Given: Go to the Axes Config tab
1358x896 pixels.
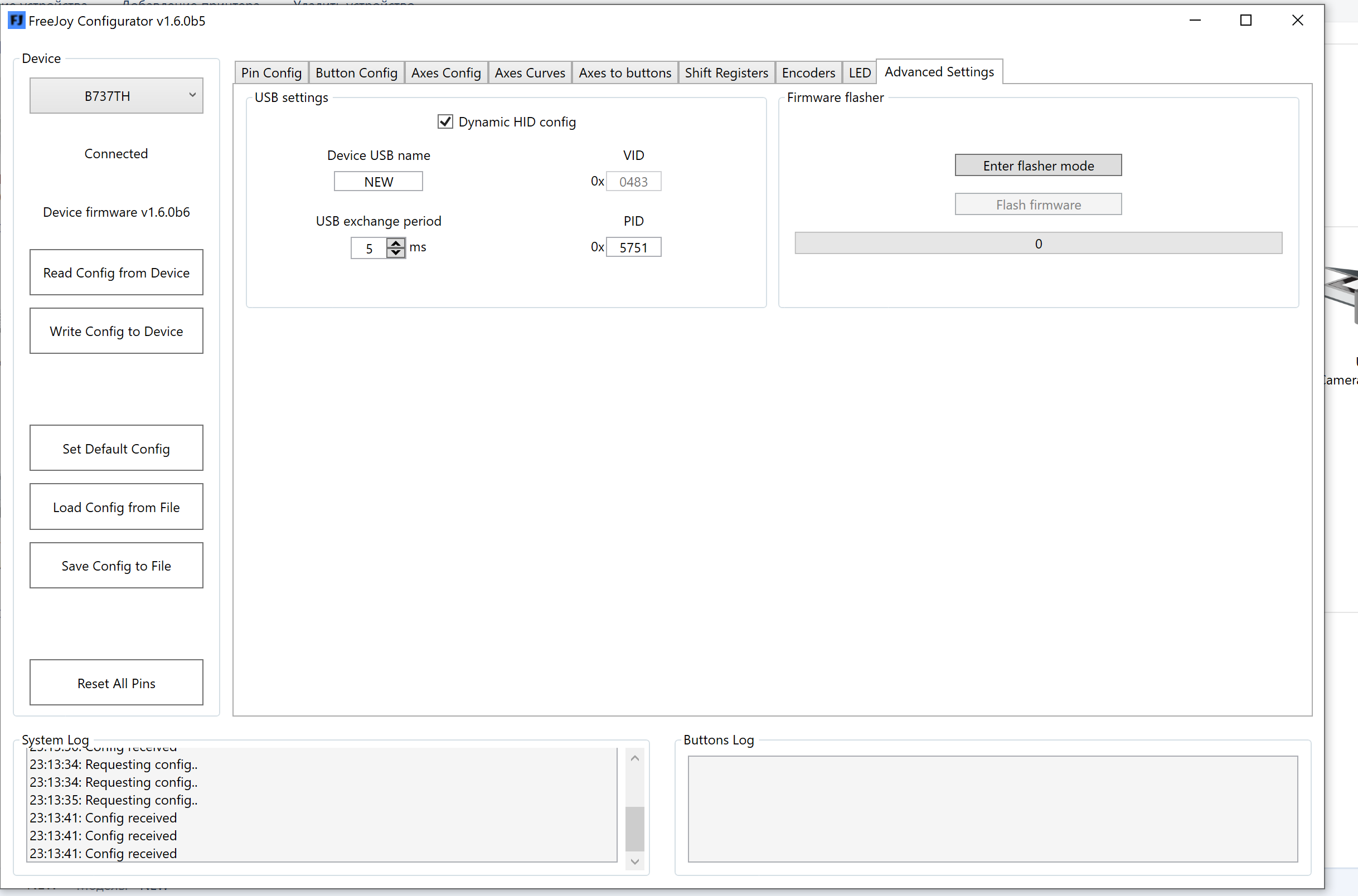Looking at the screenshot, I should tap(447, 72).
